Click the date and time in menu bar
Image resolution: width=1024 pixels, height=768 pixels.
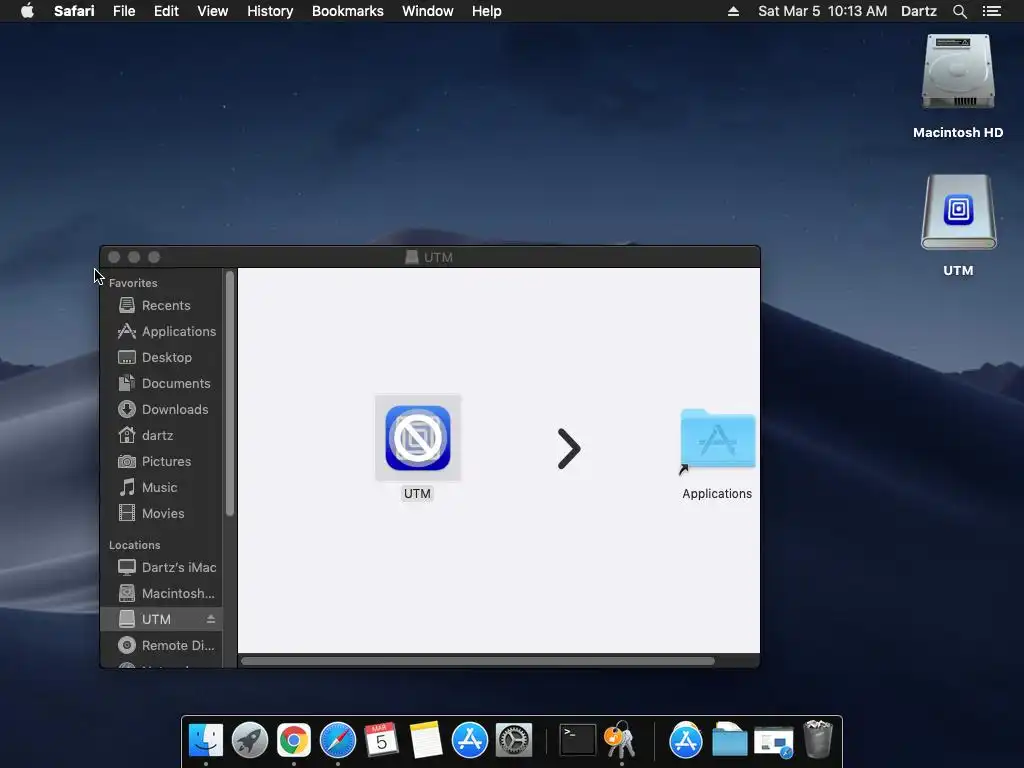[x=822, y=11]
